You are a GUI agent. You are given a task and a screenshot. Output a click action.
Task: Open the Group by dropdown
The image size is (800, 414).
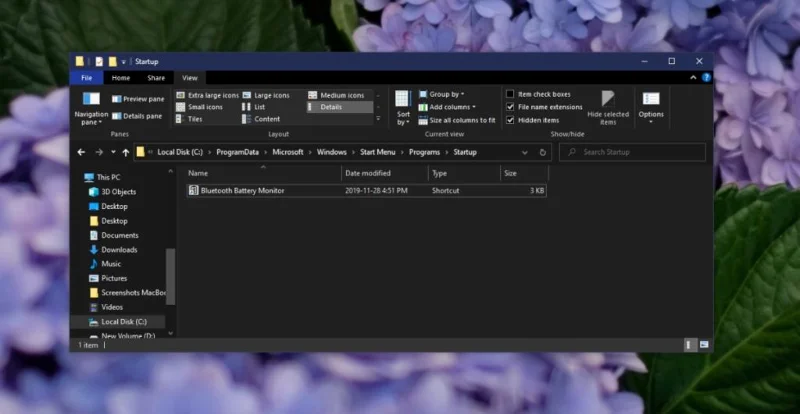coord(442,94)
